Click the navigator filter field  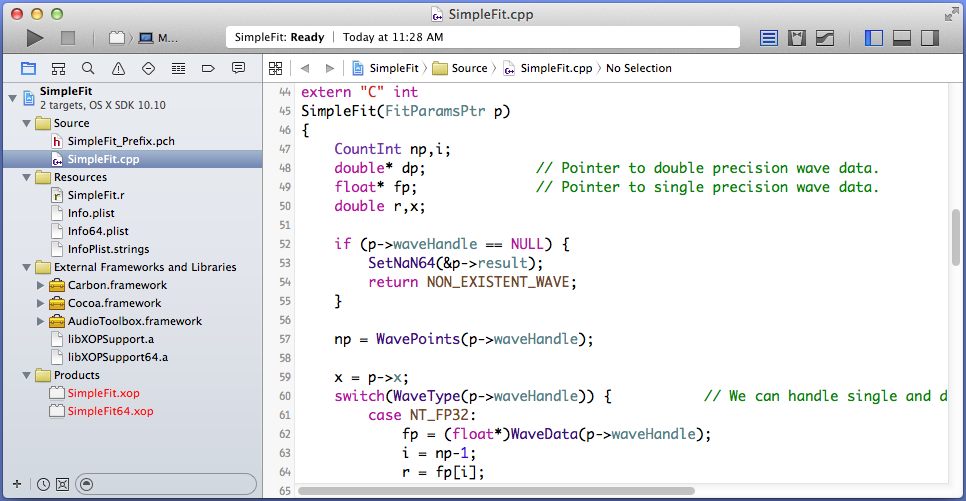pyautogui.click(x=166, y=484)
